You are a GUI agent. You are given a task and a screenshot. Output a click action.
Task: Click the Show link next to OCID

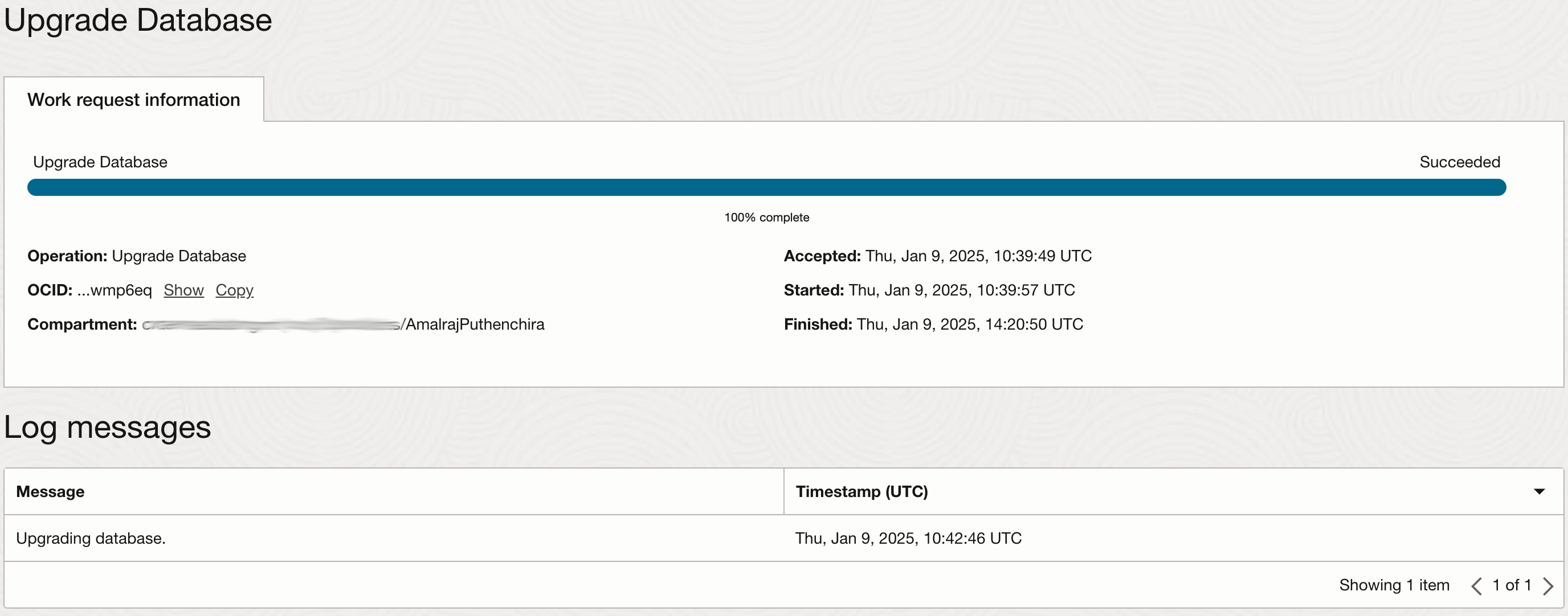point(183,290)
